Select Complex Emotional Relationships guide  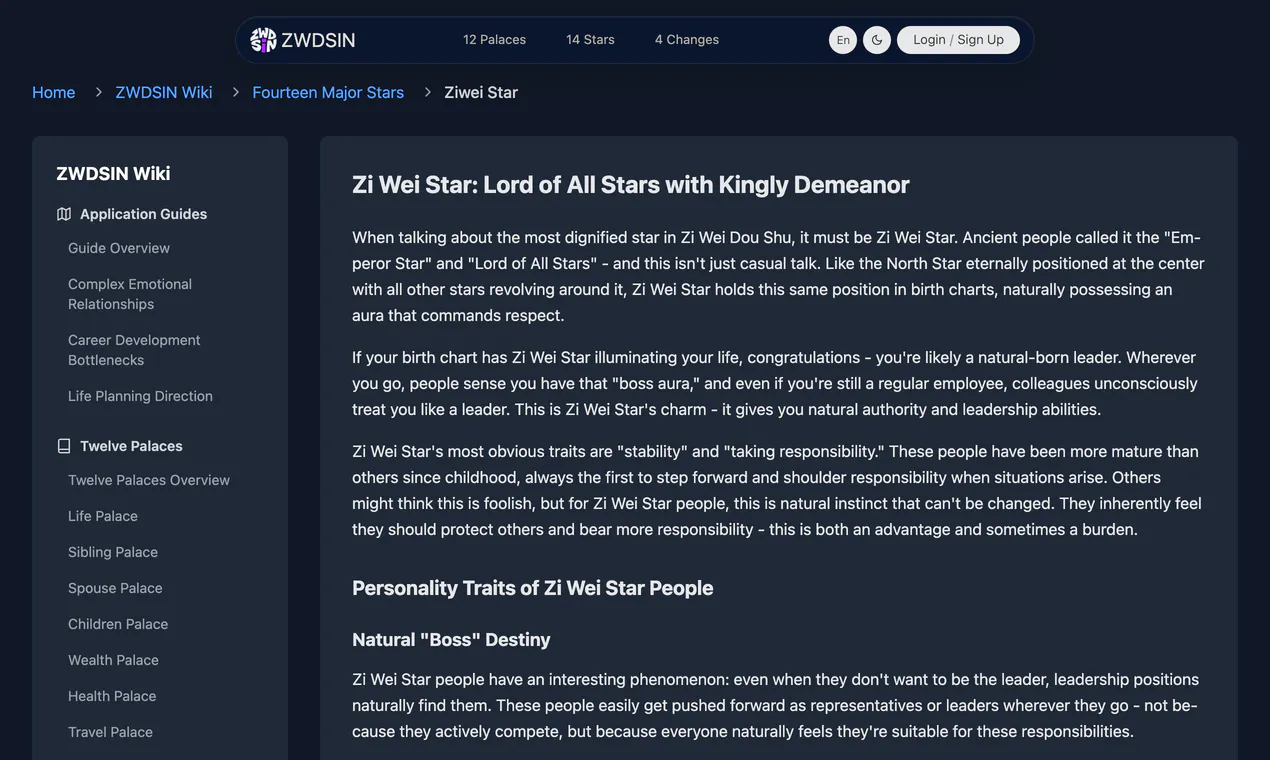tap(130, 294)
